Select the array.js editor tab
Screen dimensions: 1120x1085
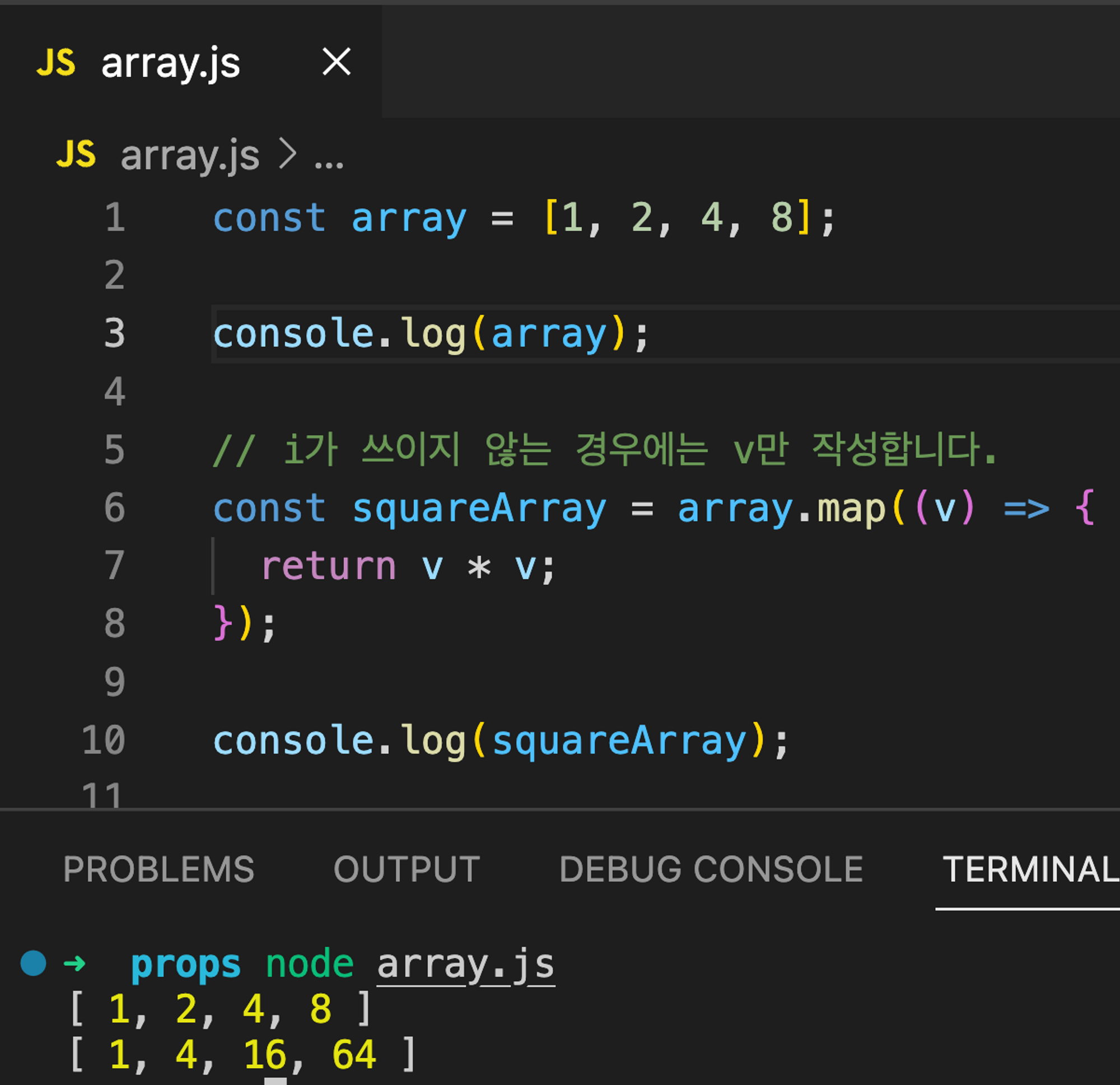190,62
